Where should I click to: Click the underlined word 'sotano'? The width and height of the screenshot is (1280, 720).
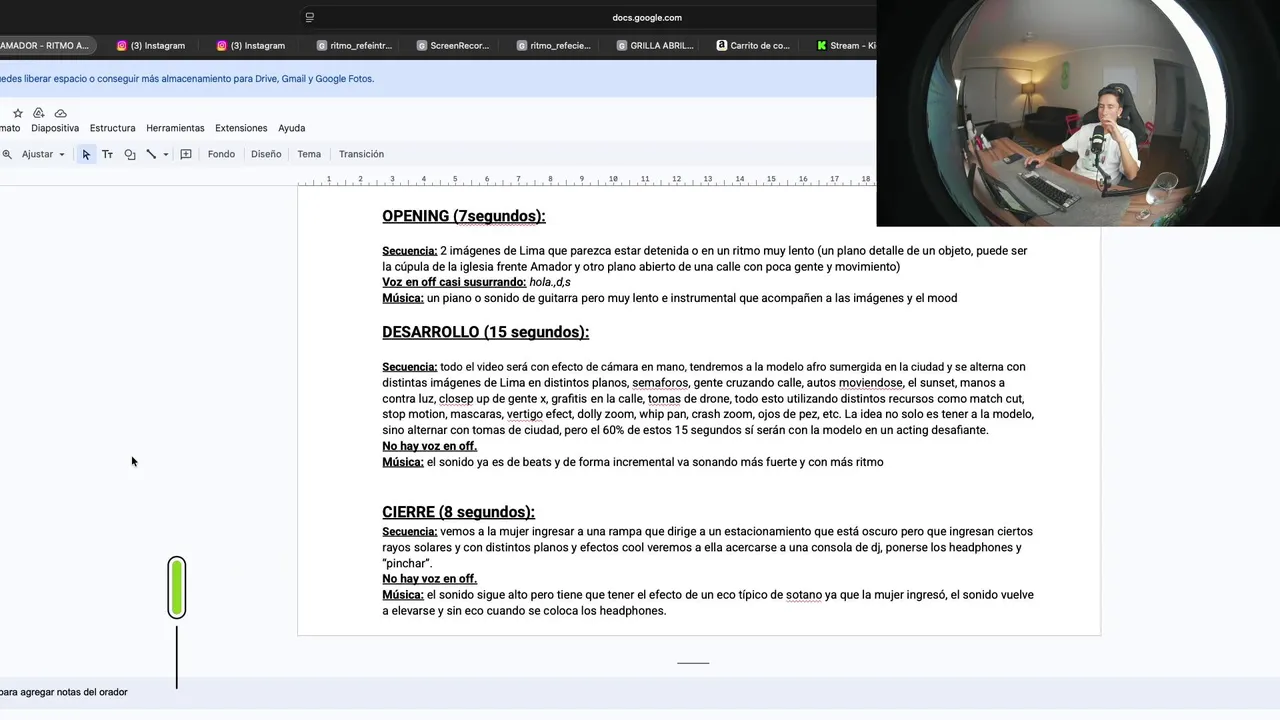[804, 595]
